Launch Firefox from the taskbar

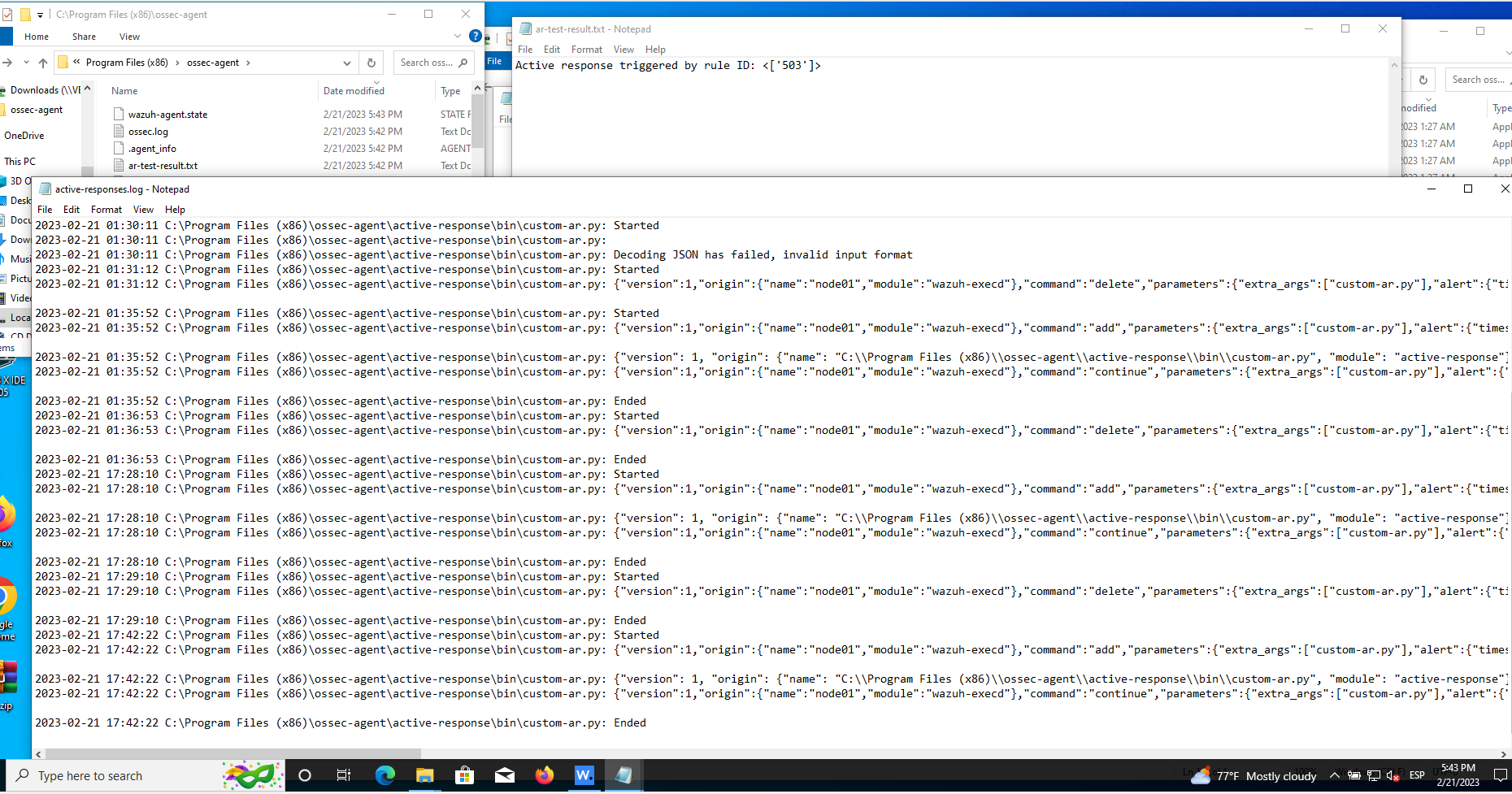click(545, 775)
